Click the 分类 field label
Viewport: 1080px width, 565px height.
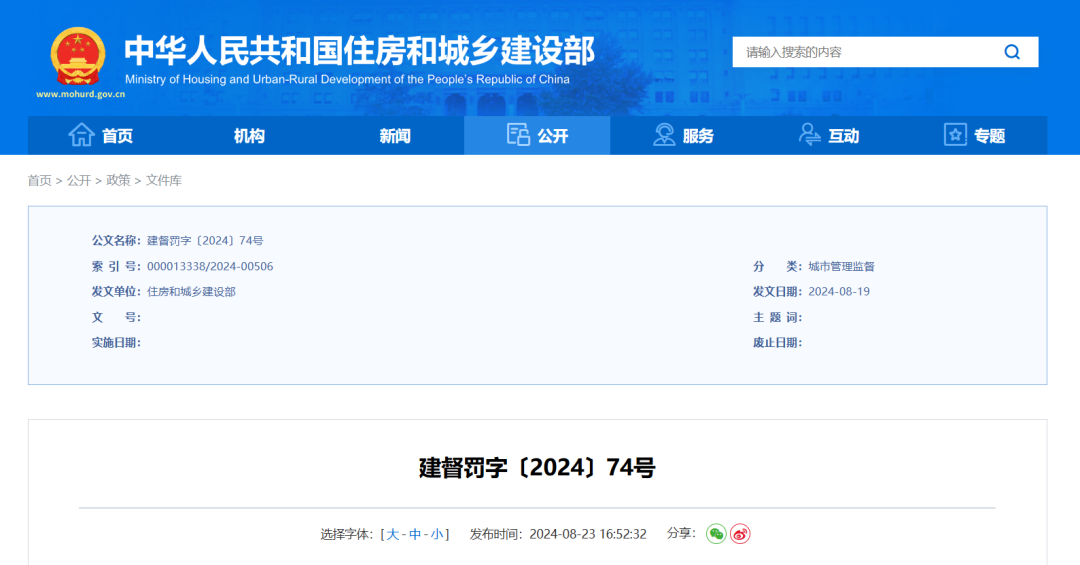778,266
